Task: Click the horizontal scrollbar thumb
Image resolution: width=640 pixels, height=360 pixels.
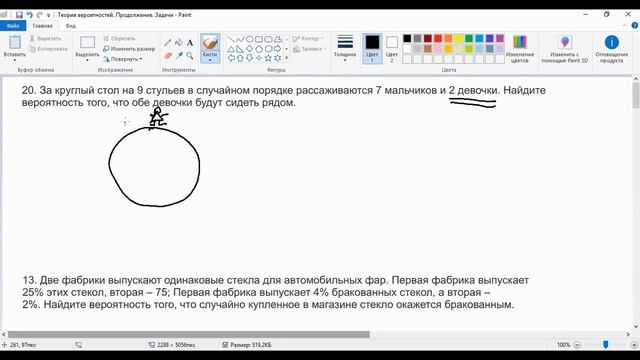Action: [189, 334]
